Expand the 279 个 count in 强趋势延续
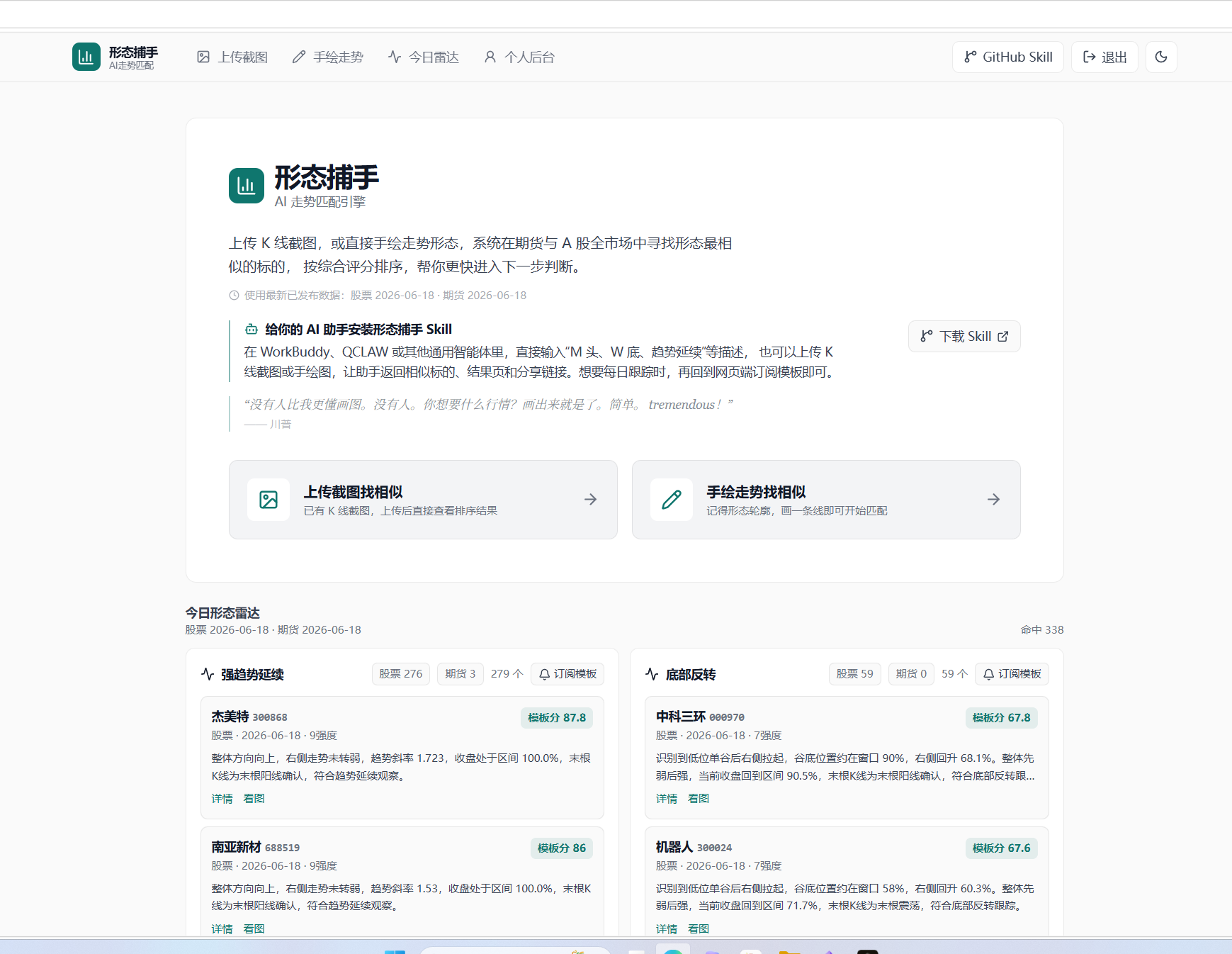This screenshot has height=954, width=1232. pyautogui.click(x=507, y=674)
